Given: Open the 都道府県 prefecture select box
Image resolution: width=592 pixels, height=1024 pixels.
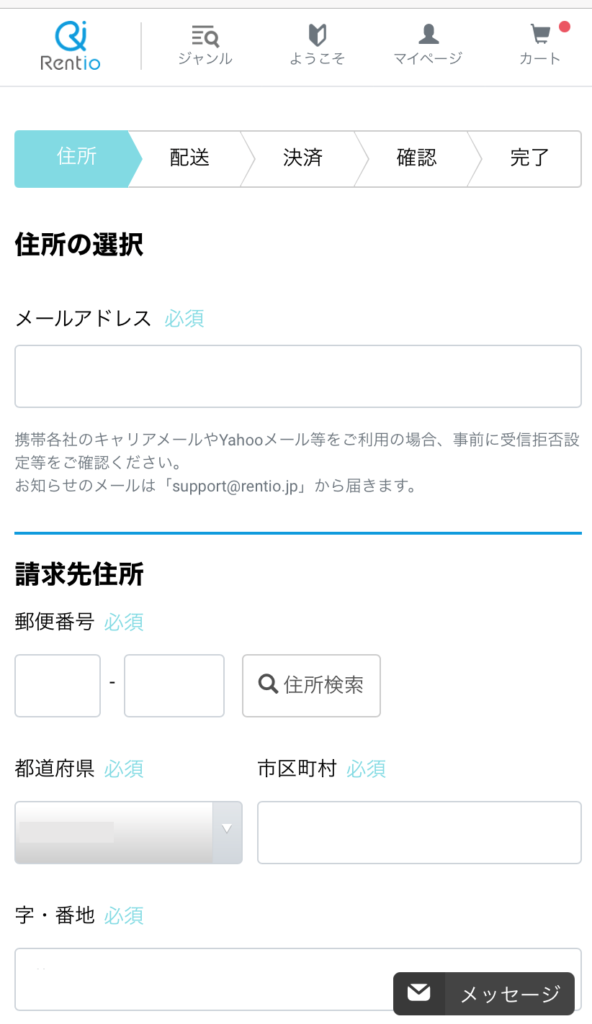Looking at the screenshot, I should [129, 833].
